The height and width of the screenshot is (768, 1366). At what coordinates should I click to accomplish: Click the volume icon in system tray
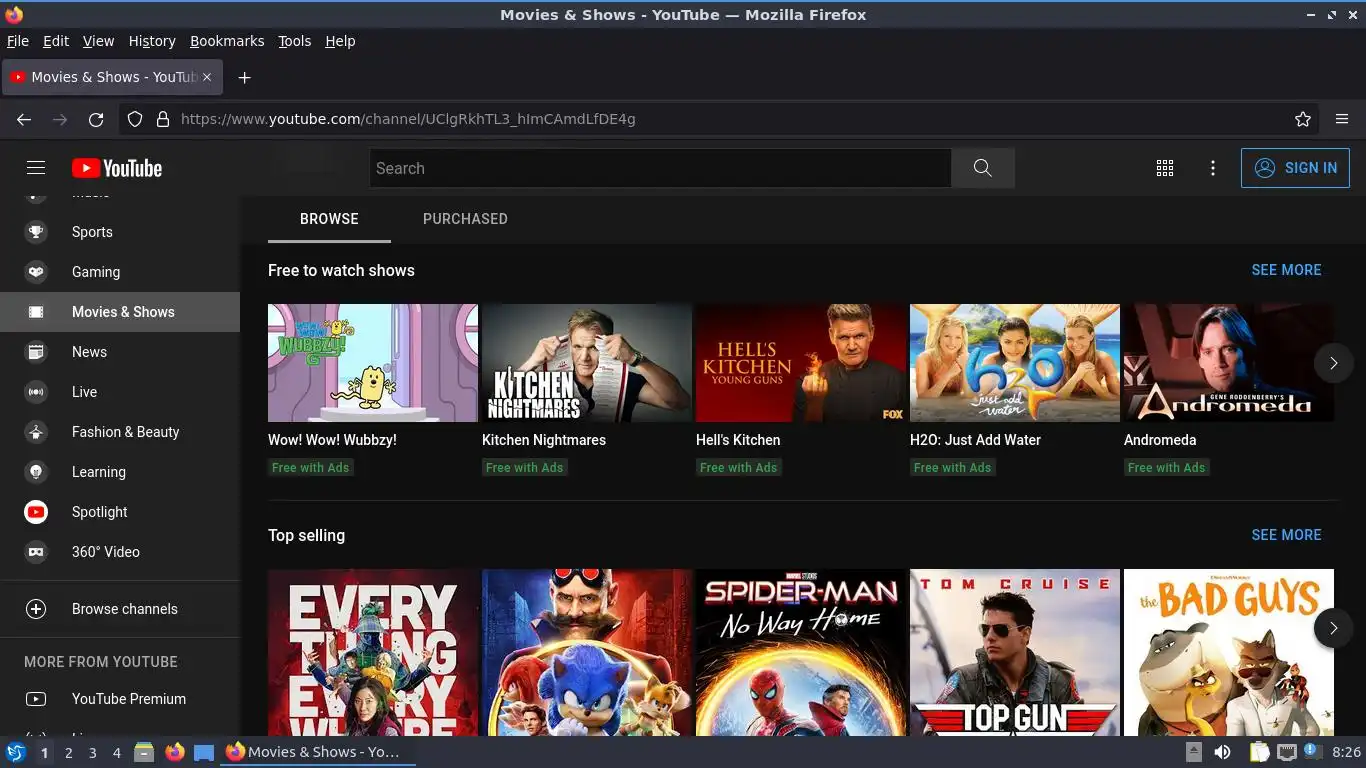click(1222, 752)
